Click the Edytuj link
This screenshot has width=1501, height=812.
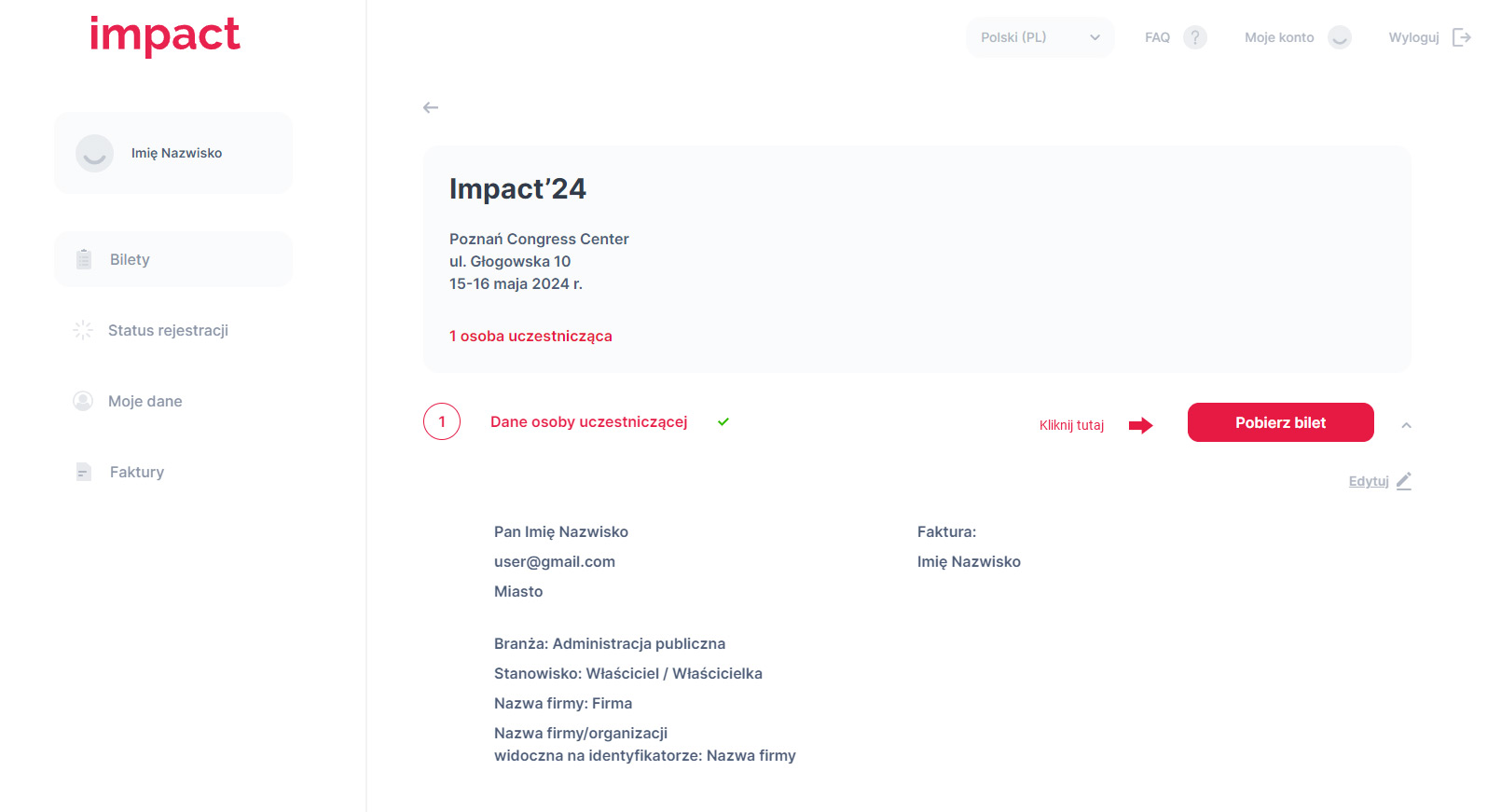coord(1369,481)
